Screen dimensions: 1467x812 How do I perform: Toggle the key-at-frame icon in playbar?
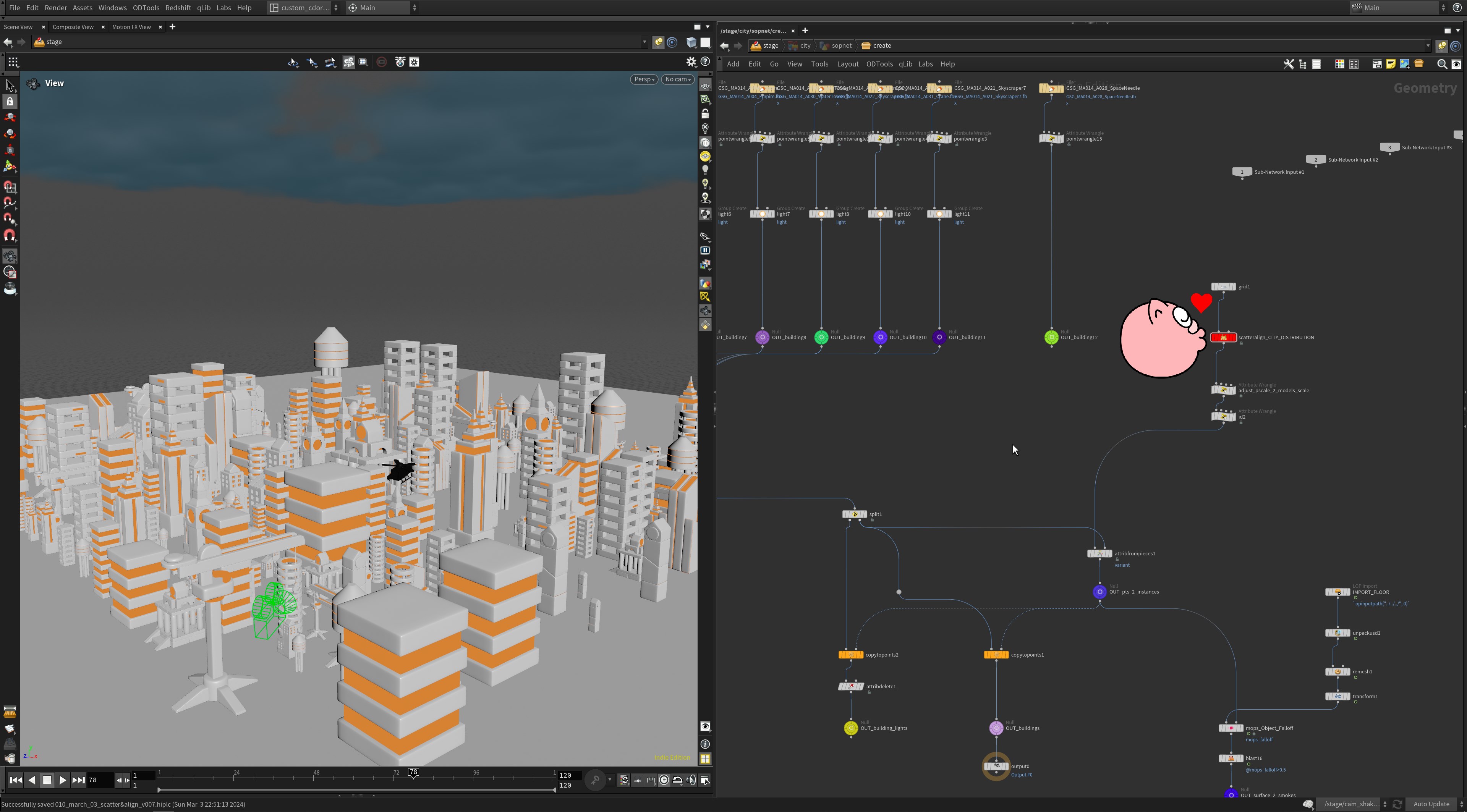[595, 780]
